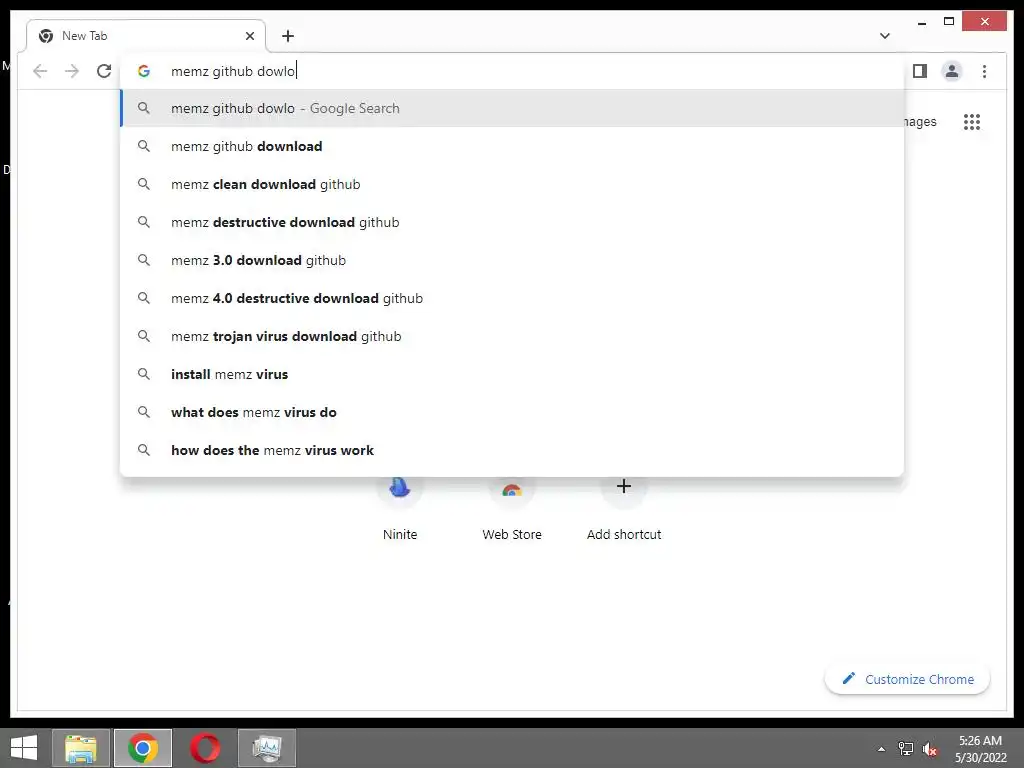Choose 'memz clean download github' suggestion
The width and height of the screenshot is (1024, 768).
pos(512,184)
